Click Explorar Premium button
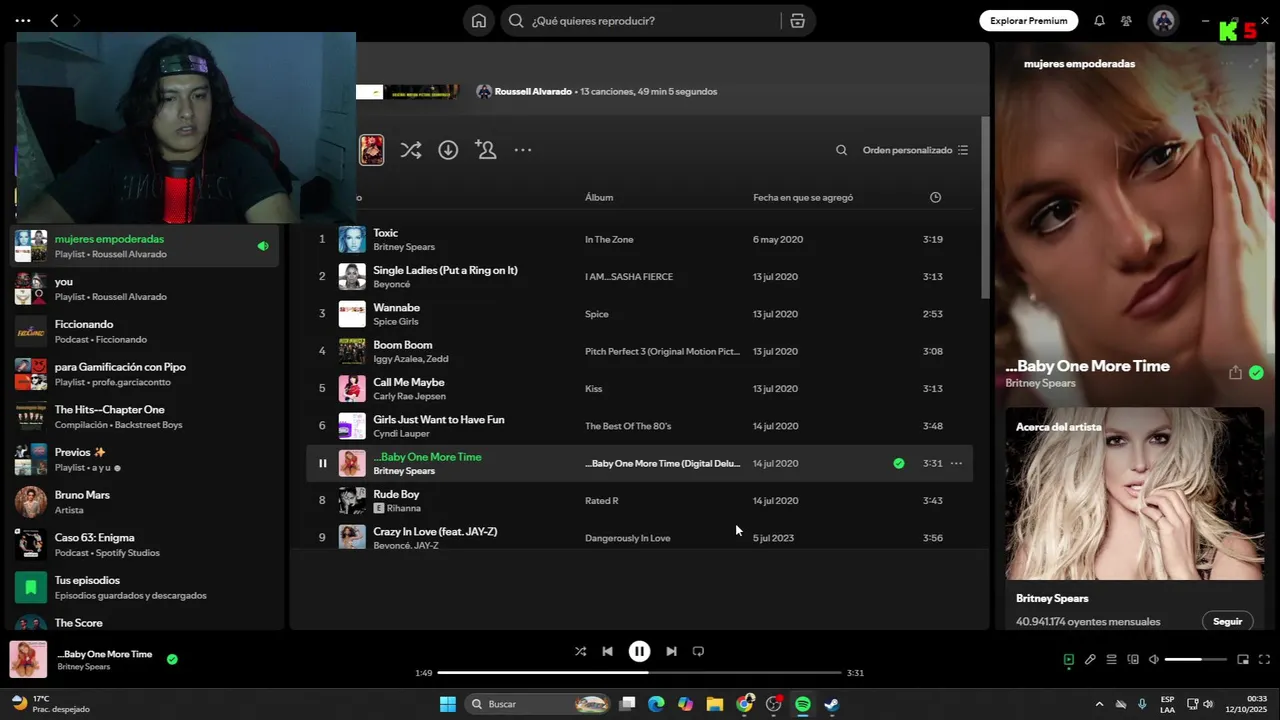 [x=1028, y=21]
